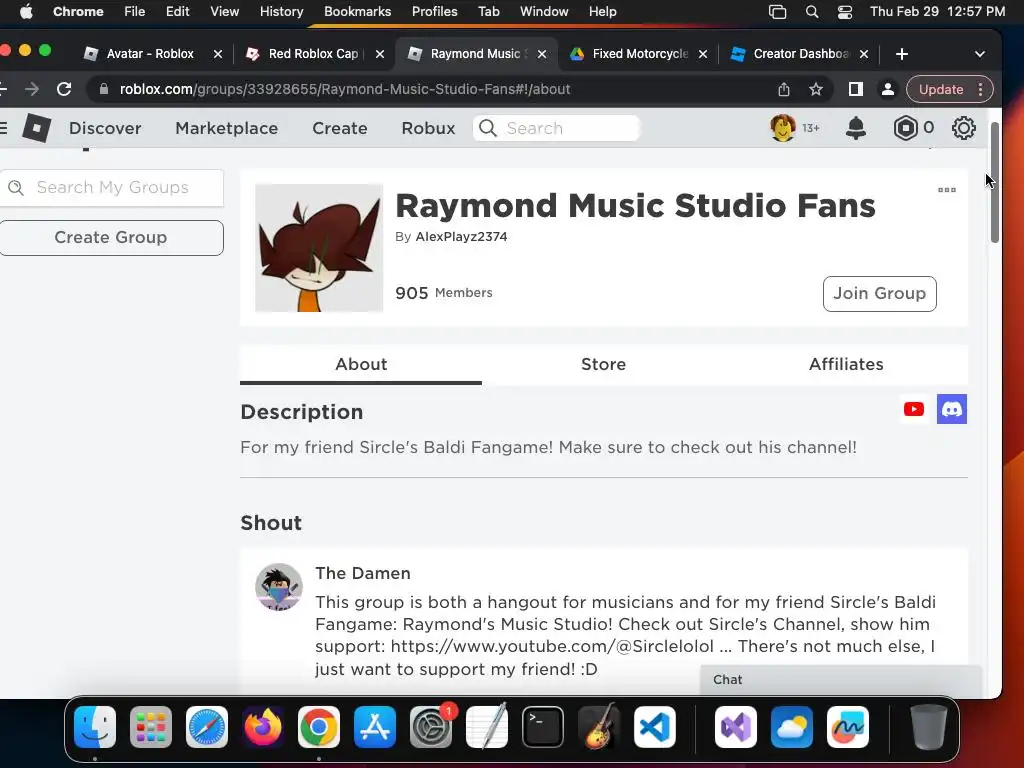Screen dimensions: 1024x768
Task: Focus the Roblox Search field
Action: [556, 128]
